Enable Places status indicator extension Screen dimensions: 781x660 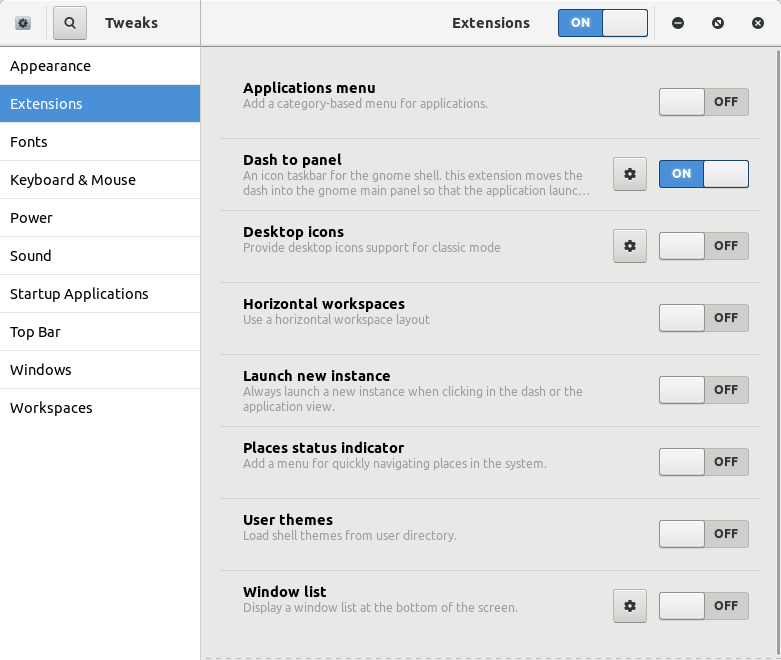703,462
